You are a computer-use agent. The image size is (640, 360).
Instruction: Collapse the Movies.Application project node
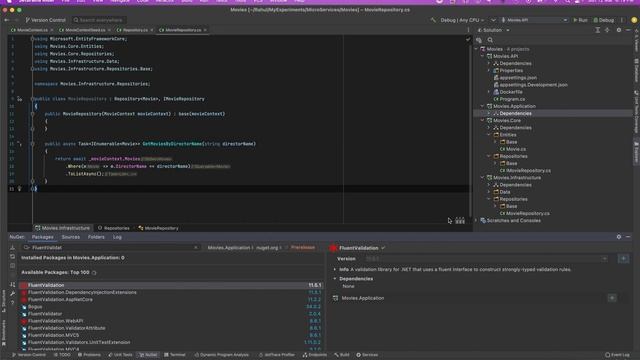pyautogui.click(x=482, y=106)
